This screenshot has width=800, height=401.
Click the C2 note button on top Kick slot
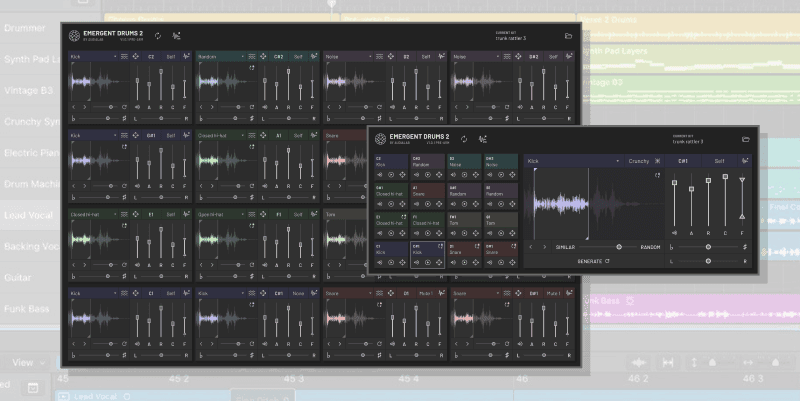point(151,57)
